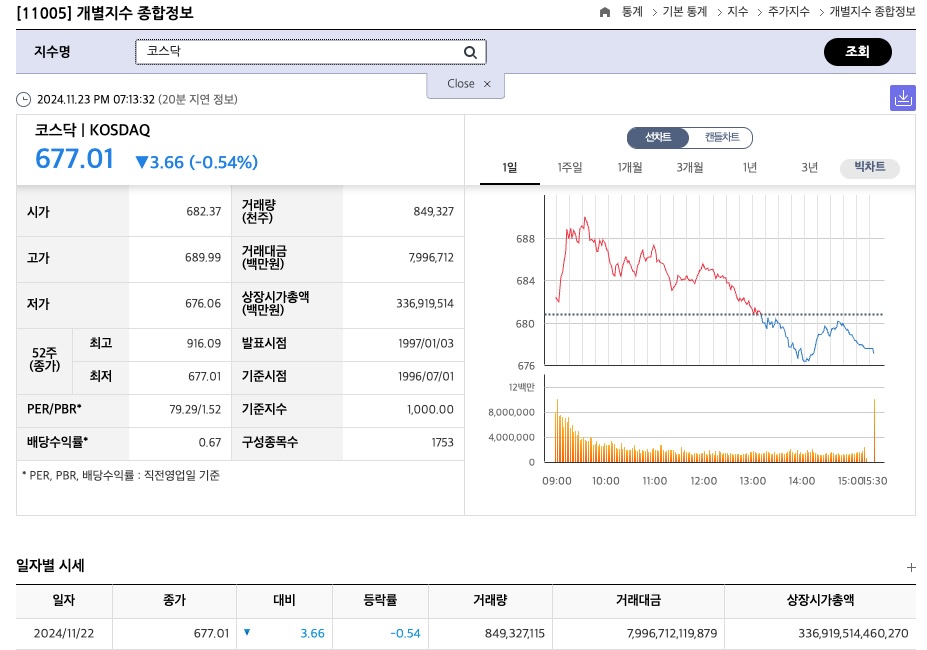The image size is (927, 650).
Task: Select the 1일 period tab
Action: click(510, 167)
